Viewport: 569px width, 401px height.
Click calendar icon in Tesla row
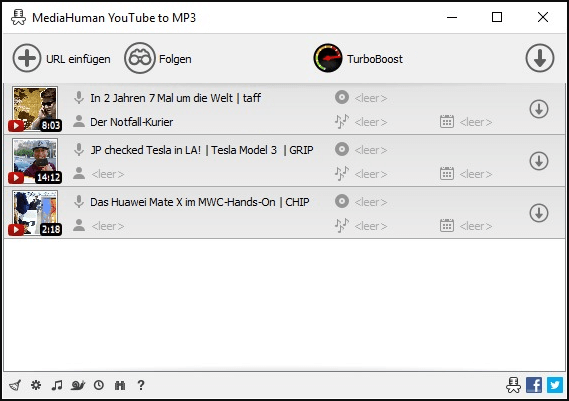coord(447,174)
